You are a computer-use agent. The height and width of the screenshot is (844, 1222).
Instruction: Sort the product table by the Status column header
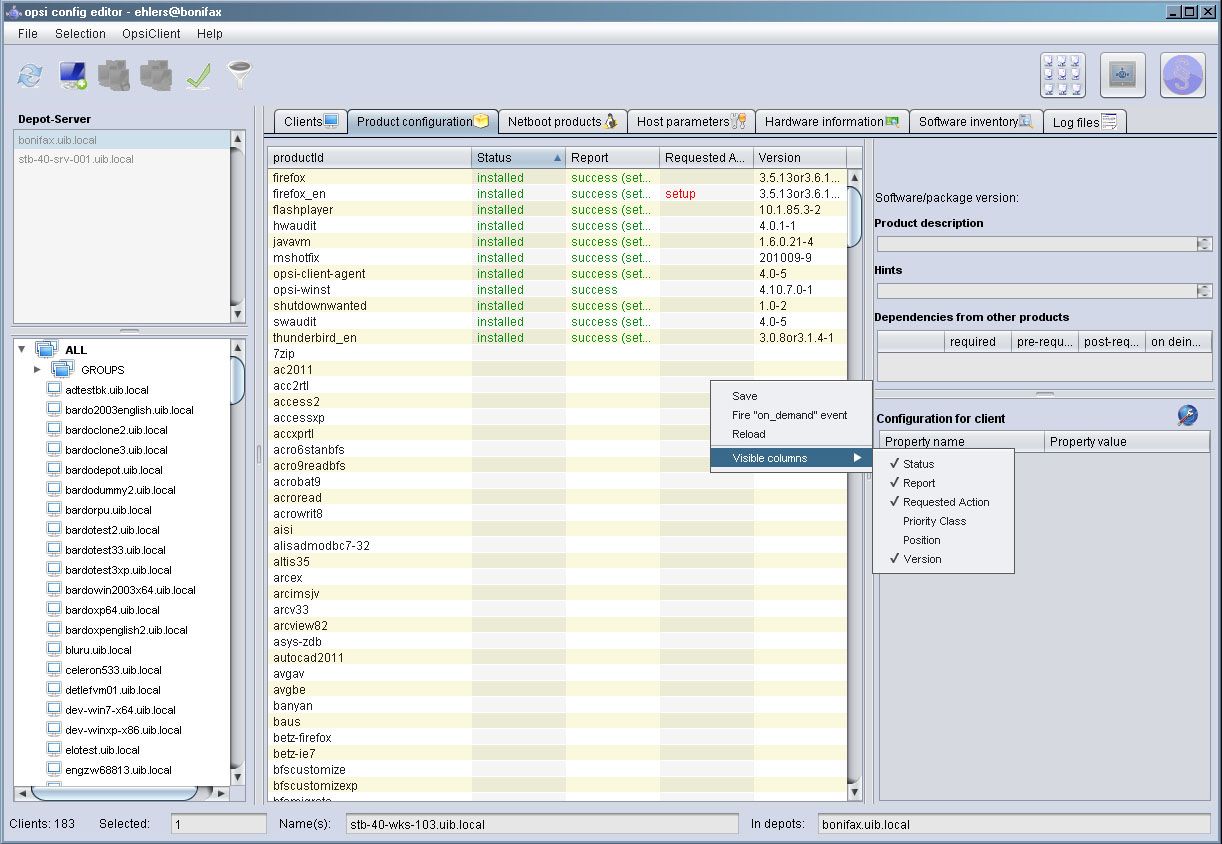pos(518,158)
